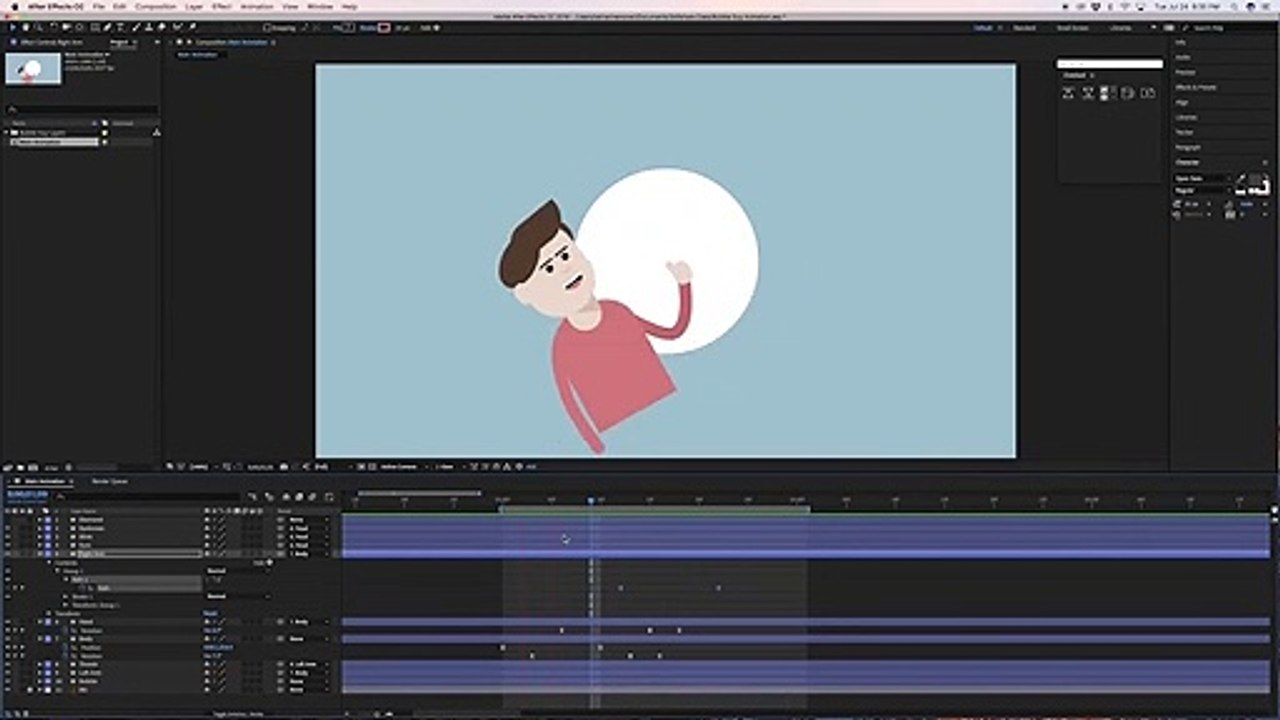Hide the Body layer

coord(8,638)
